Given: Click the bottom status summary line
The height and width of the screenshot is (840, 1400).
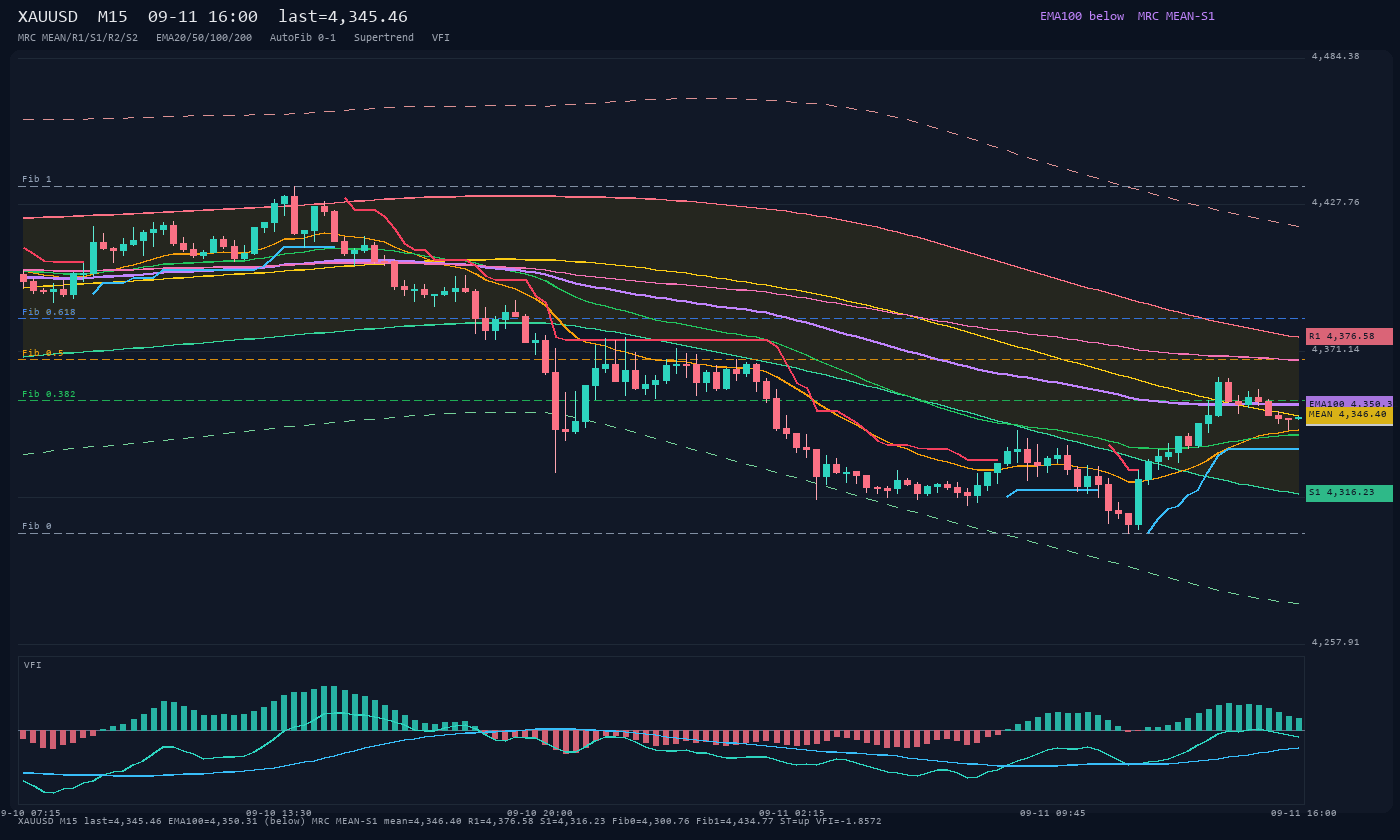Looking at the screenshot, I should [450, 821].
